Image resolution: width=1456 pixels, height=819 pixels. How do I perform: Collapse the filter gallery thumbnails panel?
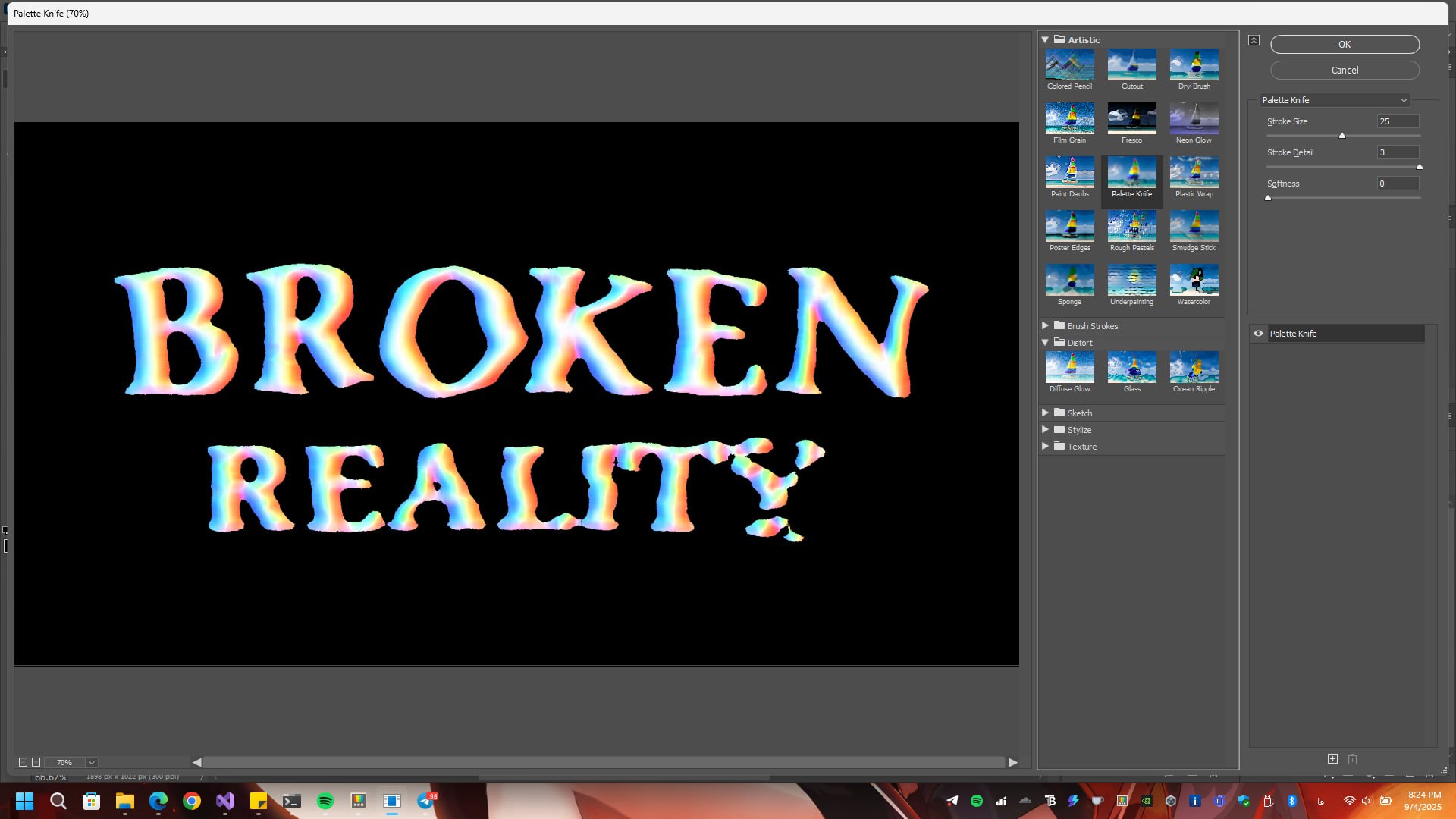click(1254, 40)
